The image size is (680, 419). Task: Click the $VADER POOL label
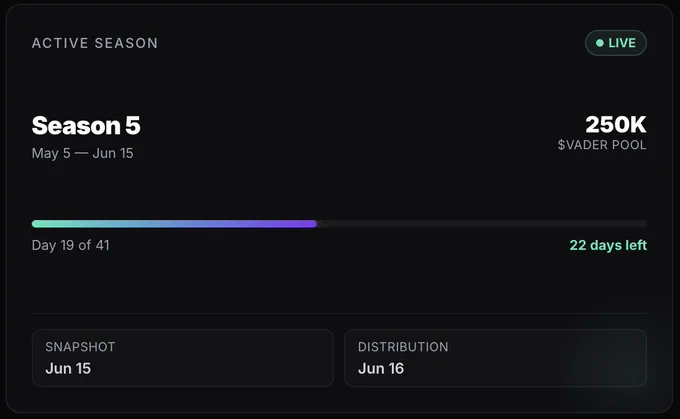tap(602, 145)
